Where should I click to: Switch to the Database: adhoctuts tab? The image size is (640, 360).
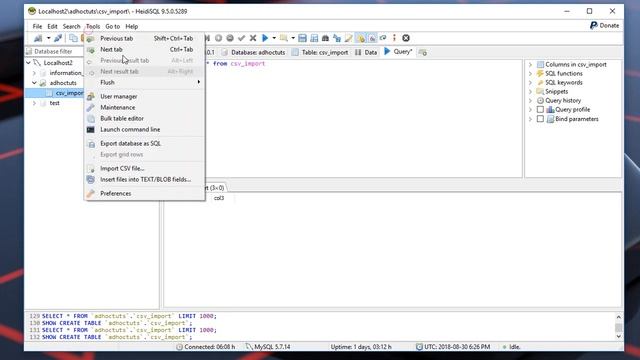click(253, 52)
